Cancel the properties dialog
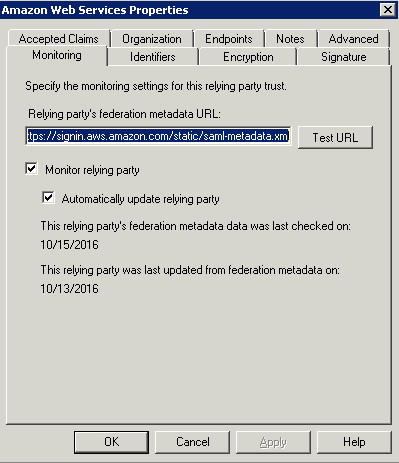 [x=193, y=442]
